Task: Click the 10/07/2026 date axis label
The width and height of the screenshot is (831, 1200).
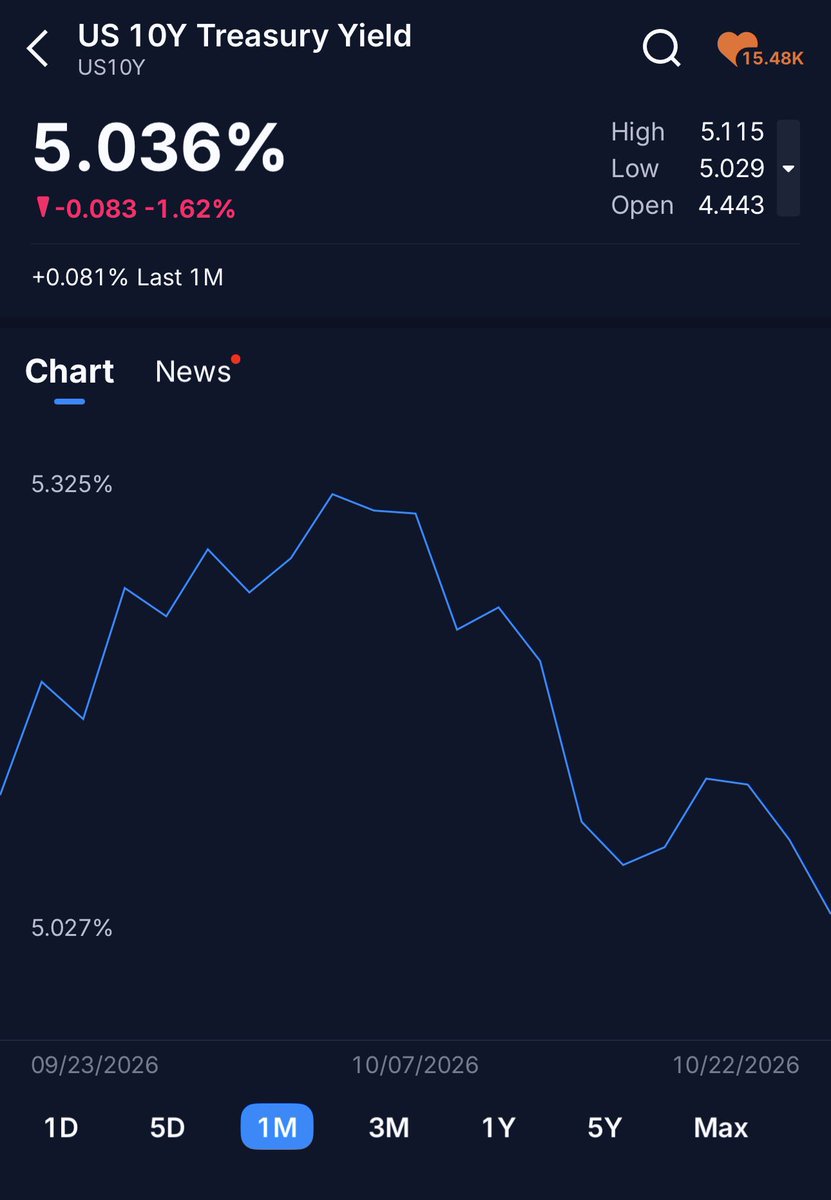Action: (415, 1065)
